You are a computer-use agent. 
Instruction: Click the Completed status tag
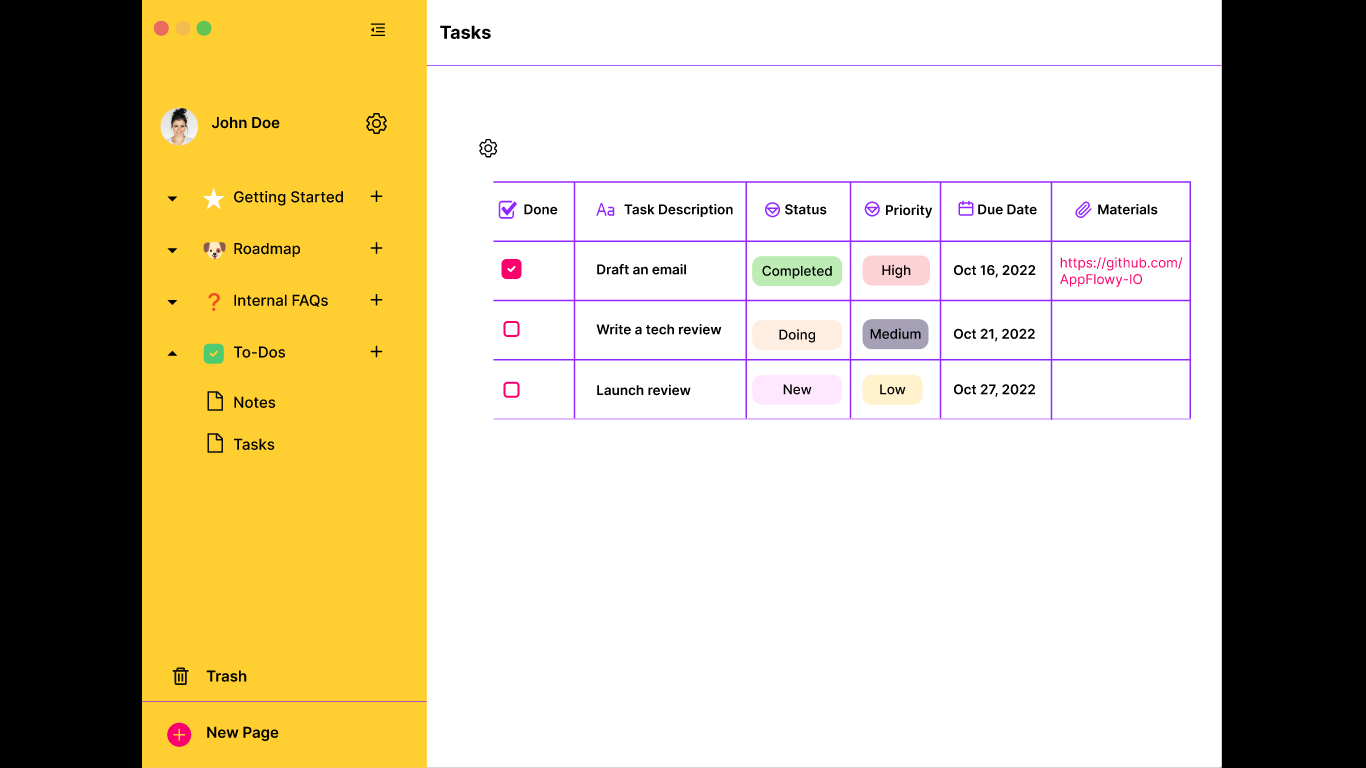click(797, 271)
